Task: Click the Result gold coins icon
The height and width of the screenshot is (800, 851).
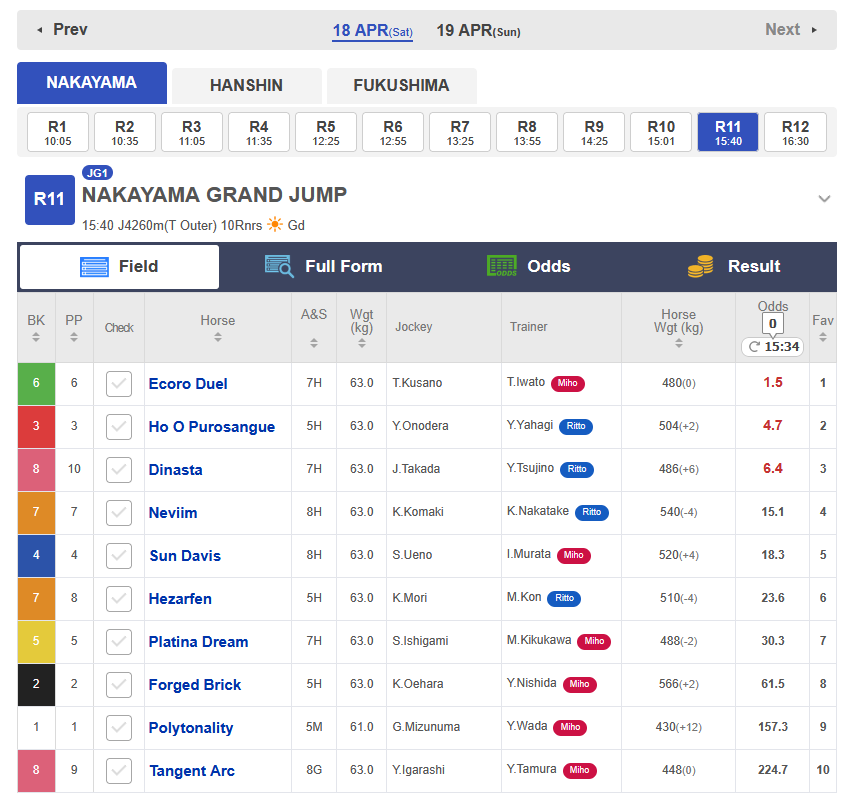Action: pyautogui.click(x=701, y=266)
